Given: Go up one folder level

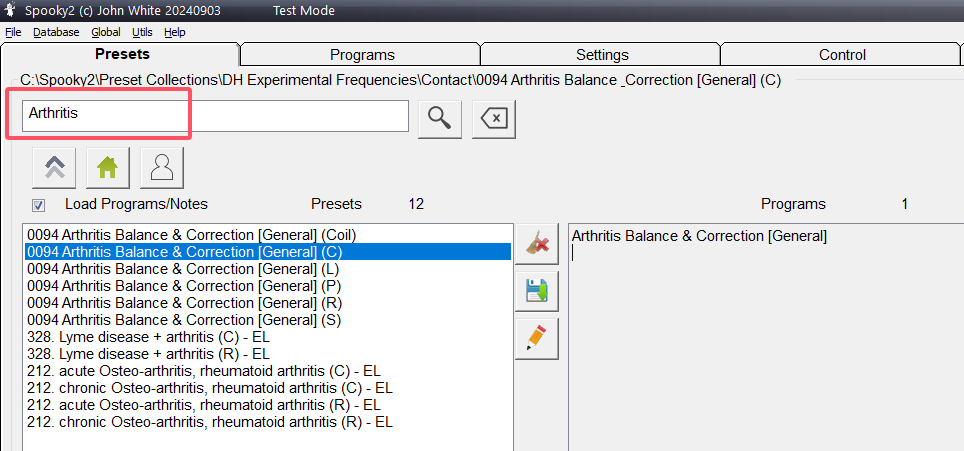Looking at the screenshot, I should click(x=54, y=168).
